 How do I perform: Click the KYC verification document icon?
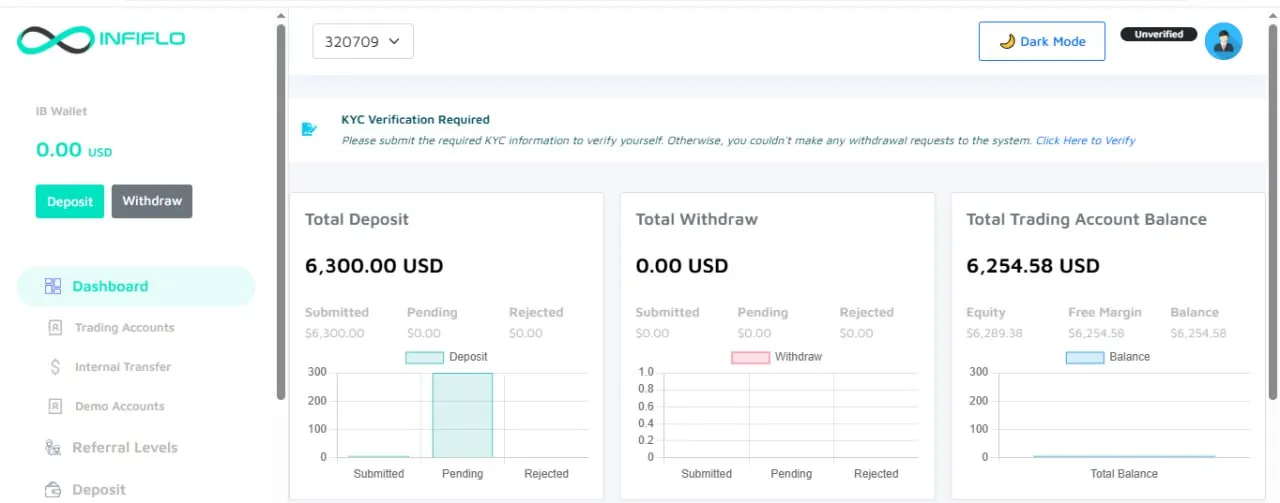[310, 129]
